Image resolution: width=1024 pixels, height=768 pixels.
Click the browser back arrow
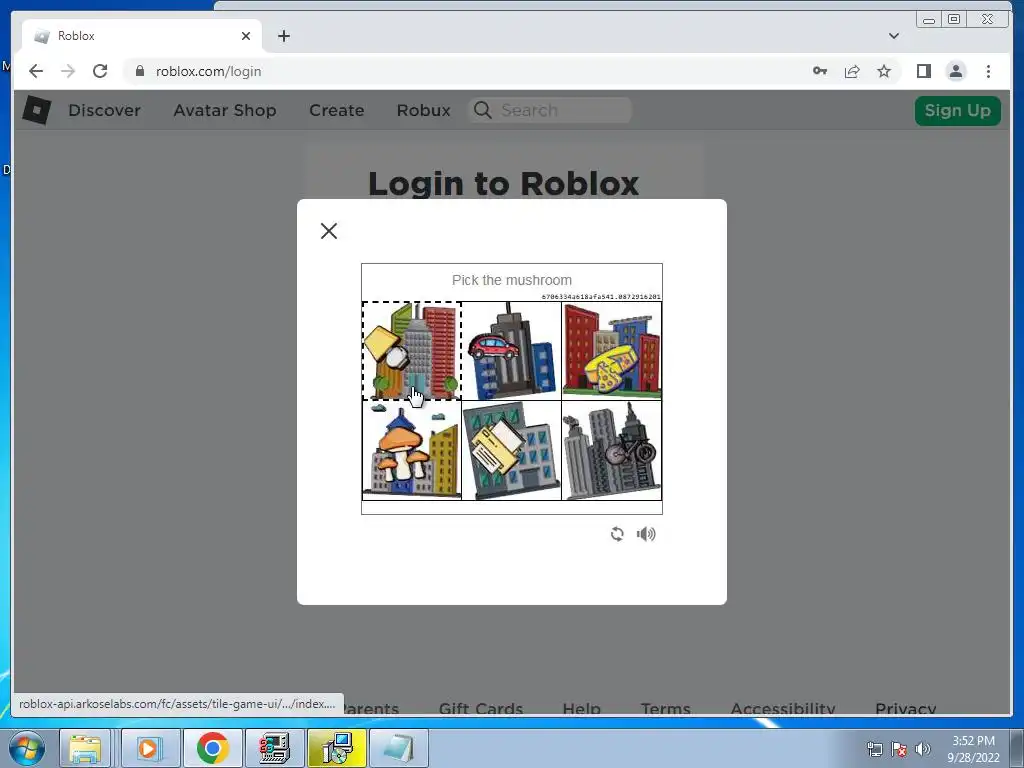coord(36,71)
